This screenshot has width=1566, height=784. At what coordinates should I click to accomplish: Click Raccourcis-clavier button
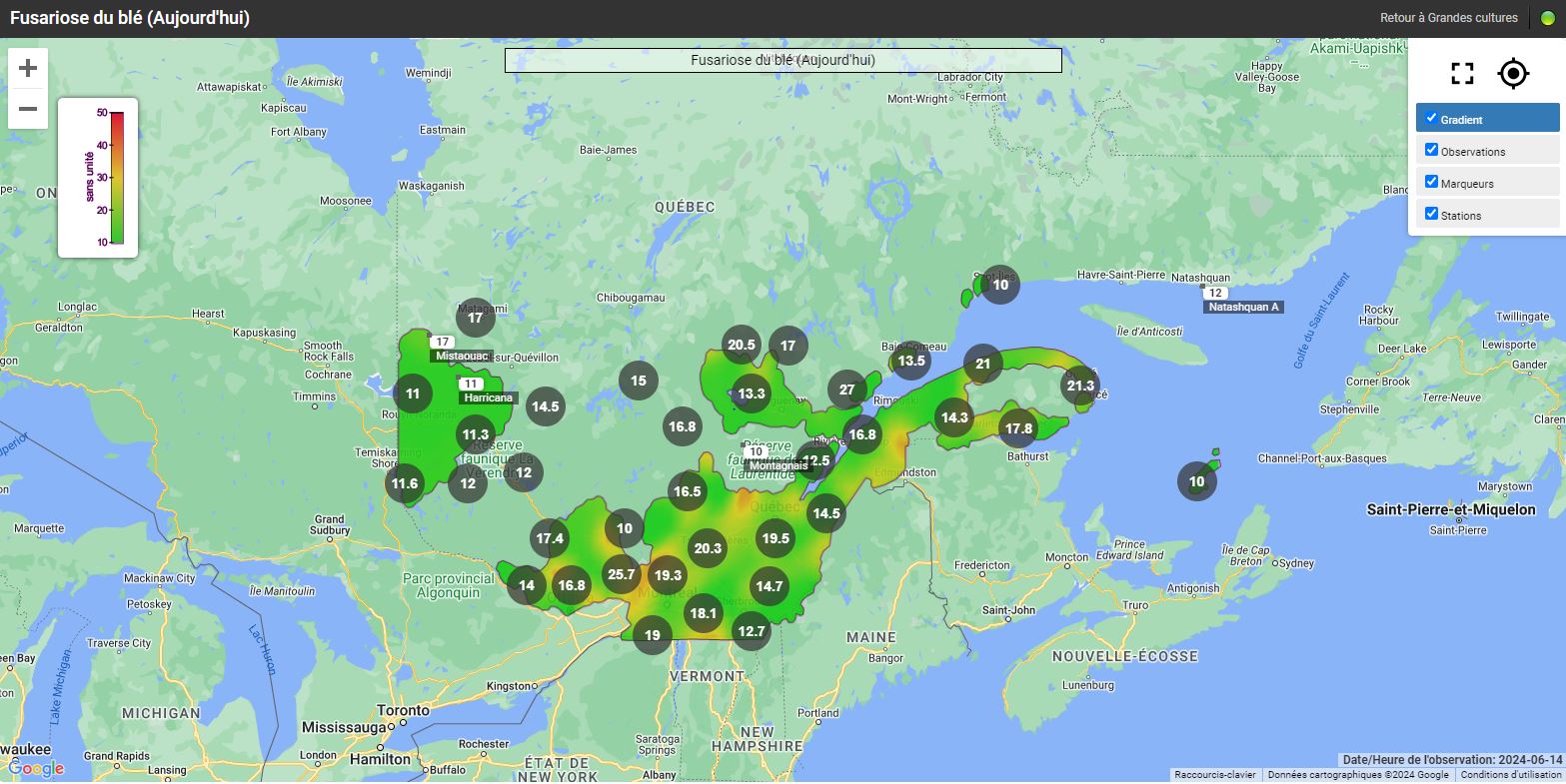click(x=1214, y=775)
